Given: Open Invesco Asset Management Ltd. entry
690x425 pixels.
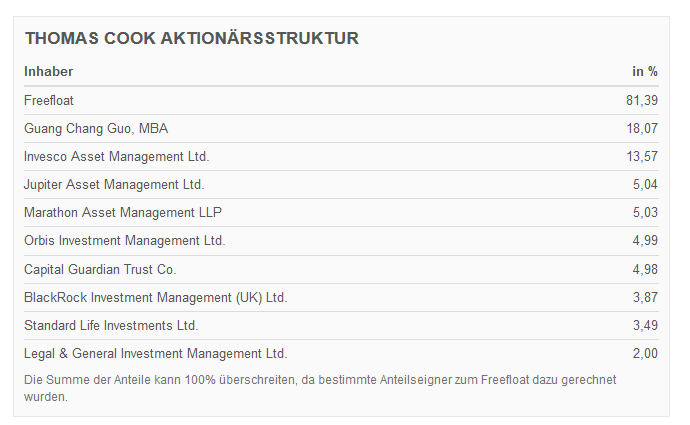Looking at the screenshot, I should pos(117,156).
